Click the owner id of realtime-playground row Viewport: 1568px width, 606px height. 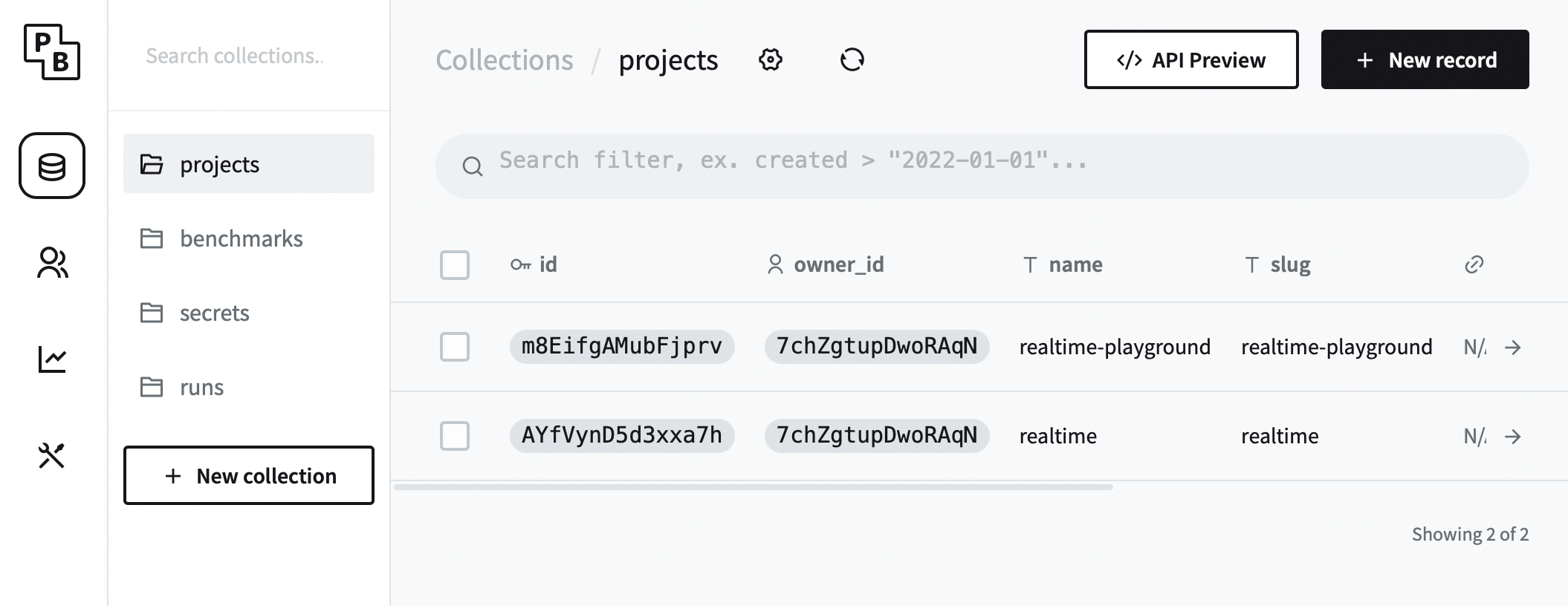[x=877, y=346]
